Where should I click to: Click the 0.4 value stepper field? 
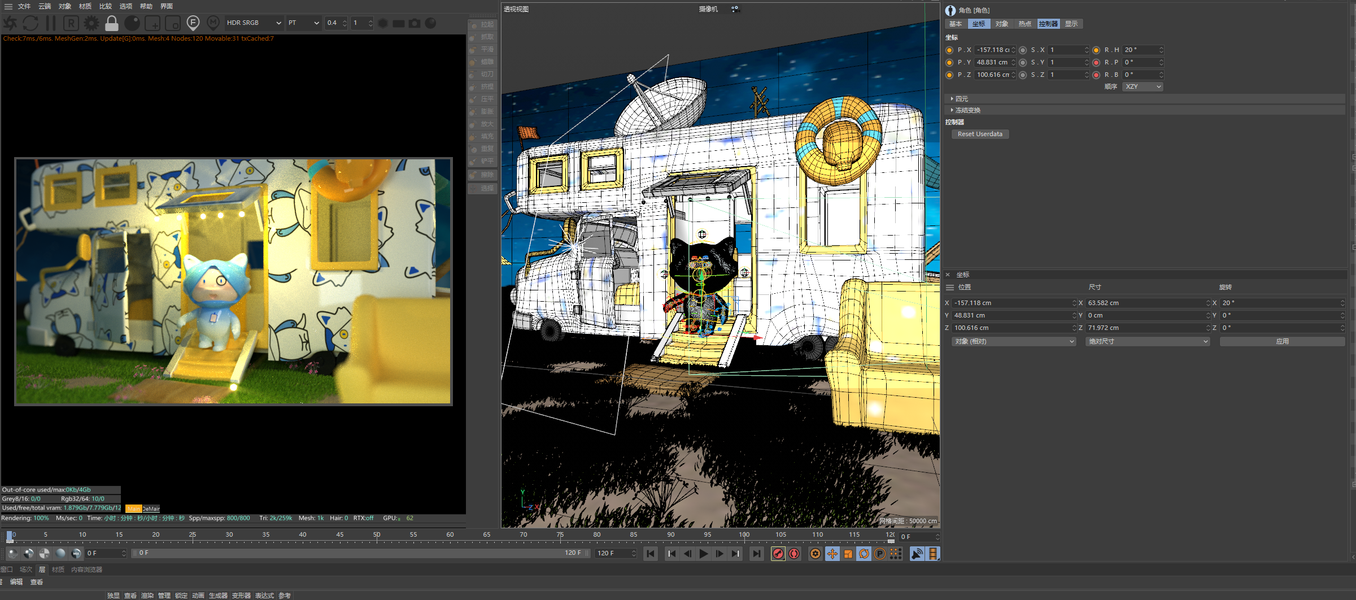tap(336, 22)
